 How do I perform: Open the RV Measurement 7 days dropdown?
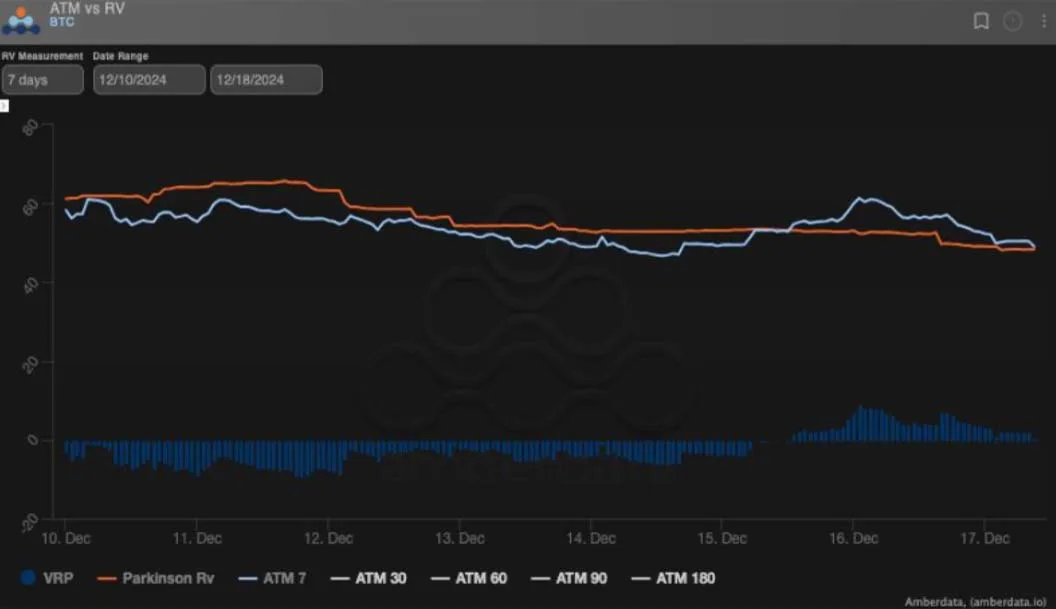(x=42, y=79)
